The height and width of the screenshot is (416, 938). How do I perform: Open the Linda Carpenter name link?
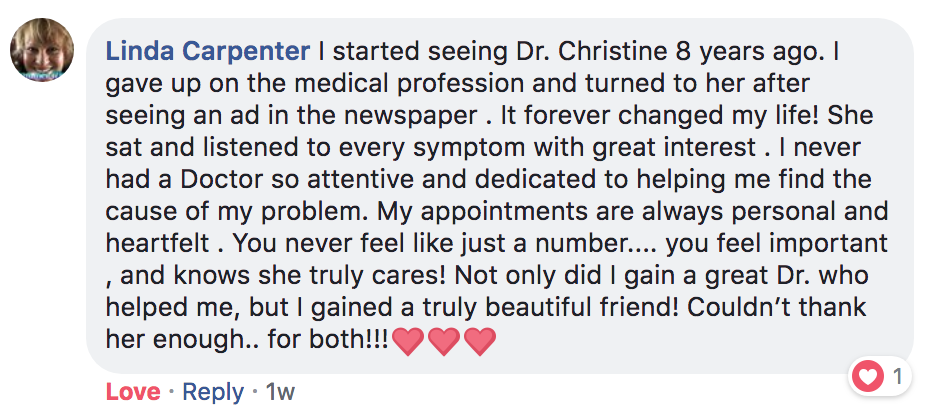pos(208,49)
